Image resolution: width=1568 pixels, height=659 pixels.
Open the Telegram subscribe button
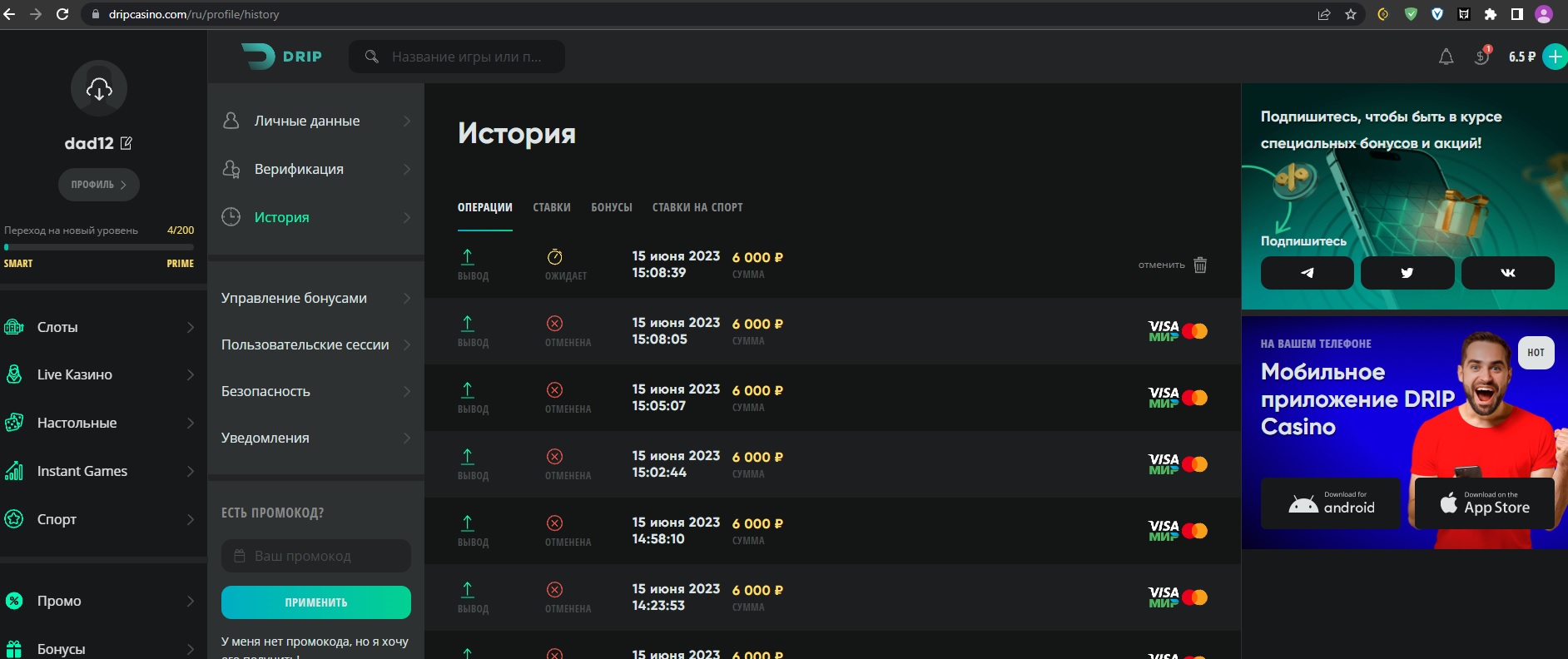[x=1307, y=273]
